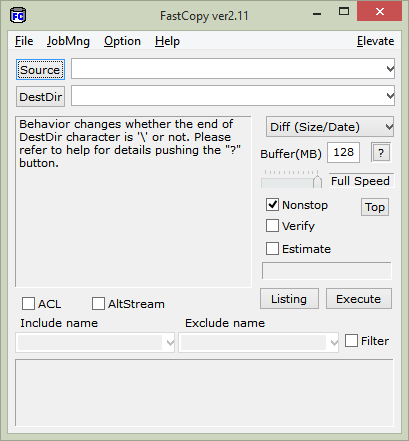Viewport: 409px width, 441px height.
Task: Enable the Verify checkbox
Action: point(272,226)
